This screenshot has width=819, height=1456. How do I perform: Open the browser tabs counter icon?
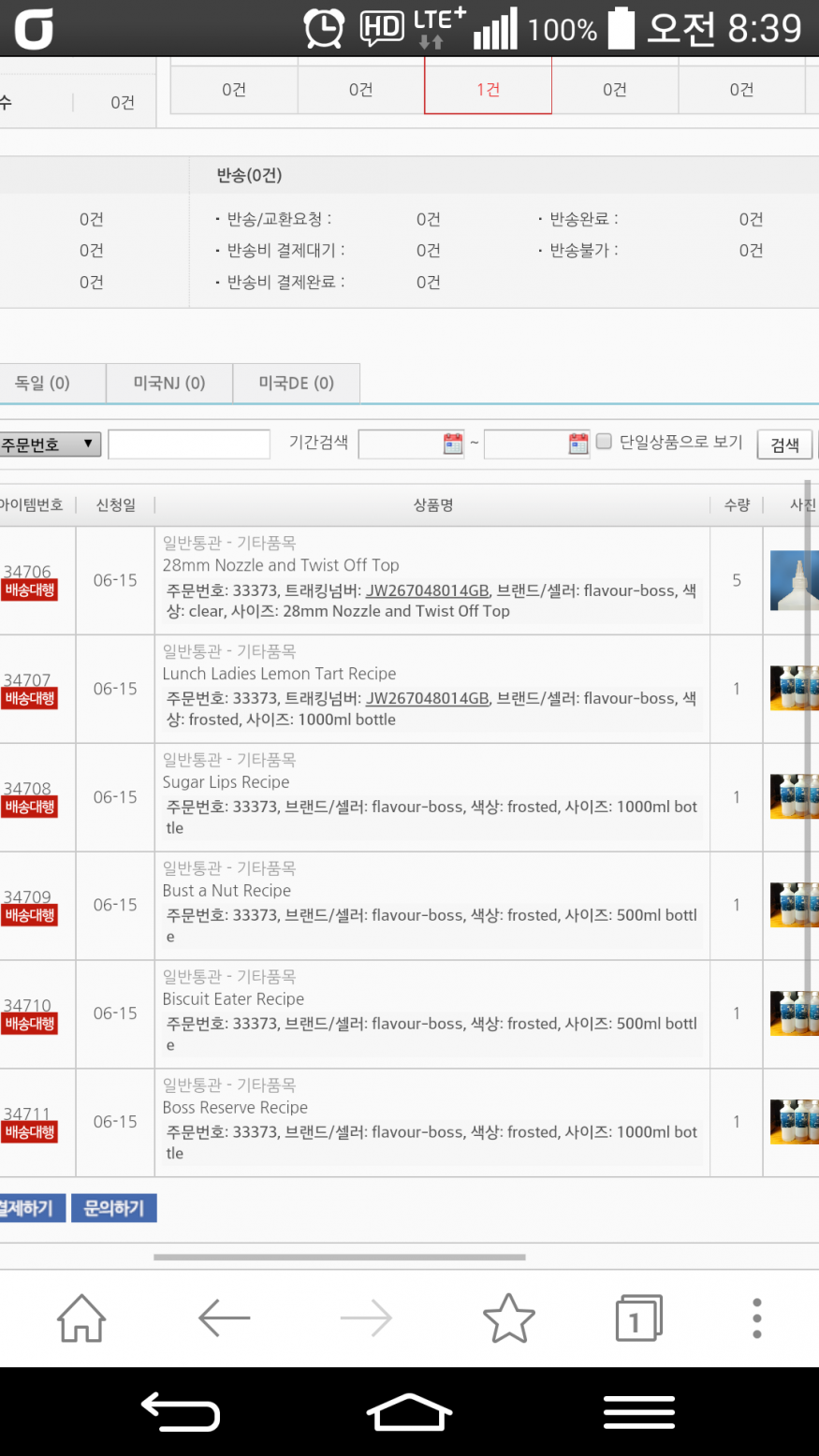click(x=638, y=1318)
